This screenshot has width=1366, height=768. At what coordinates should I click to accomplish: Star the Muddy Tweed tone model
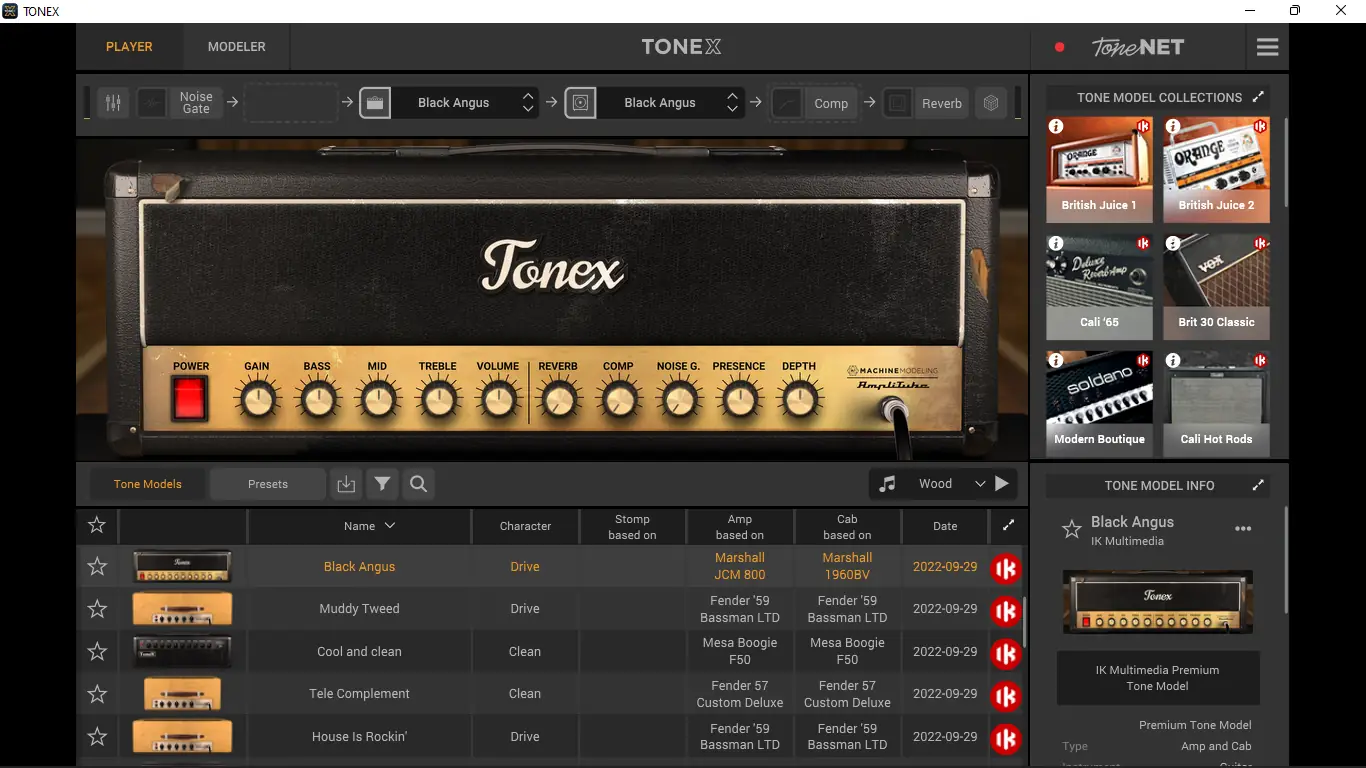(x=96, y=608)
